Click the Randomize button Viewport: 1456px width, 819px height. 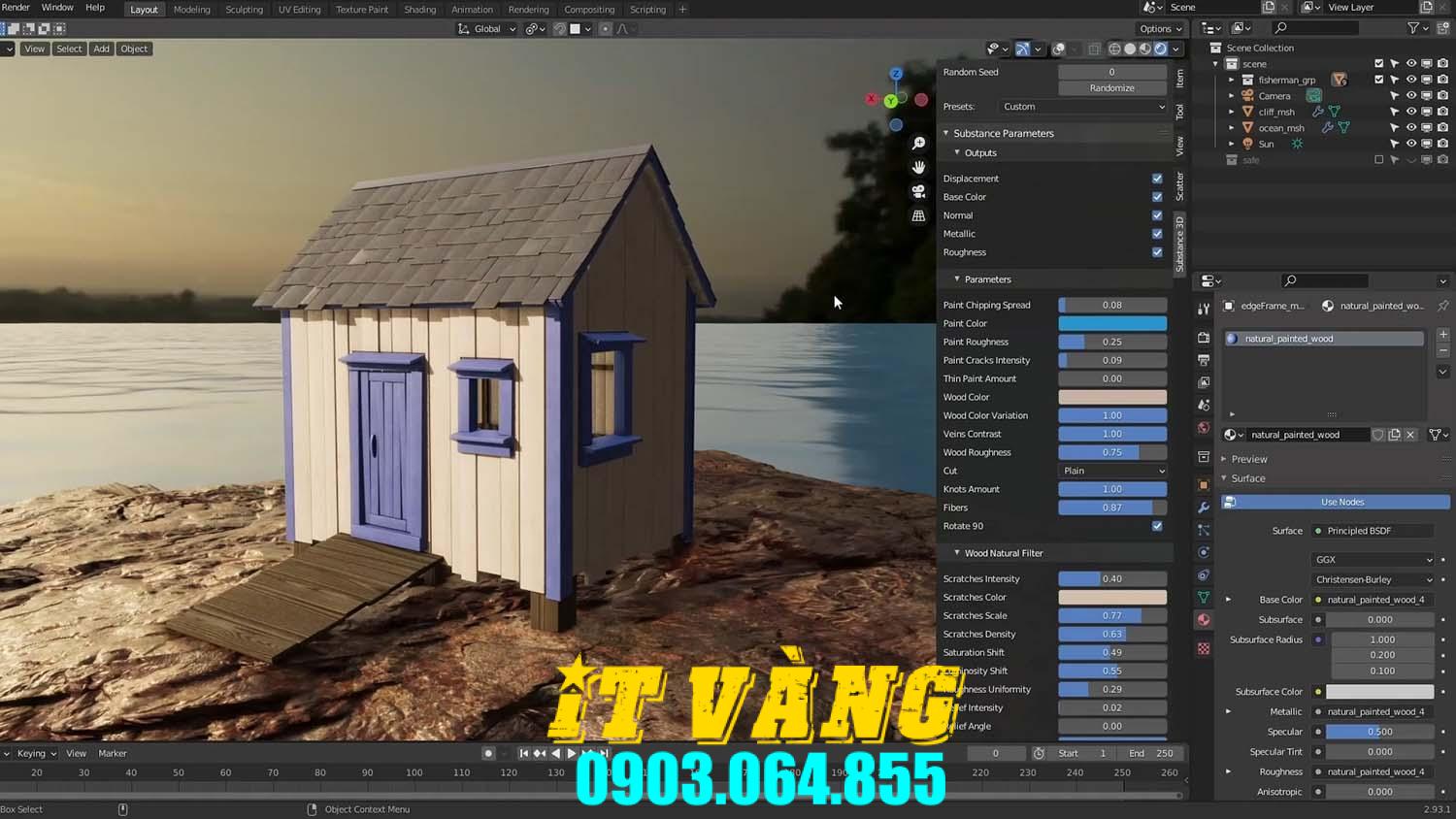[1111, 87]
